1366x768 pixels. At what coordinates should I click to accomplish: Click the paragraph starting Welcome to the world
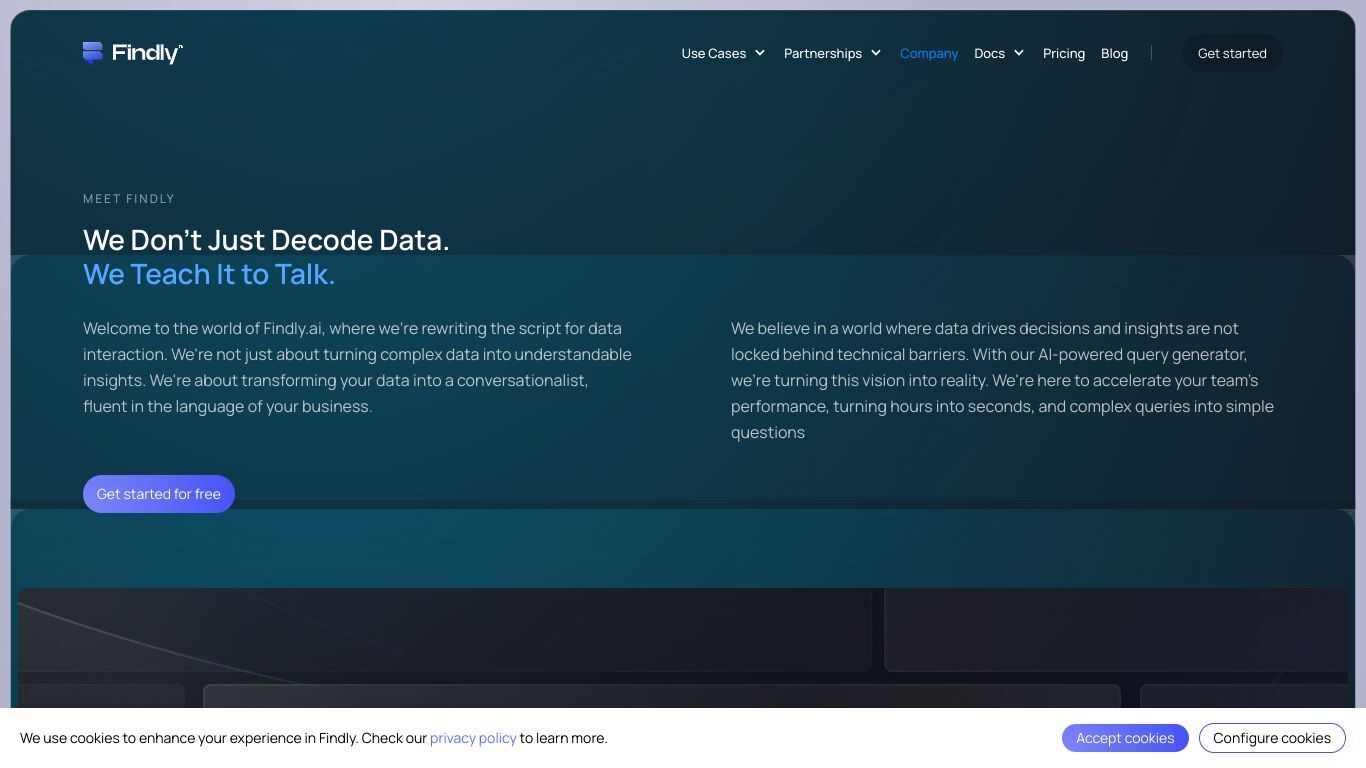point(357,367)
